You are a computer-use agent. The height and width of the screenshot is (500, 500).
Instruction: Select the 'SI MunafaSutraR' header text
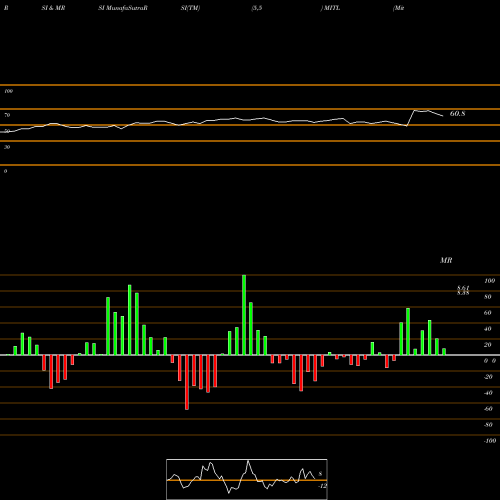coord(123,8)
